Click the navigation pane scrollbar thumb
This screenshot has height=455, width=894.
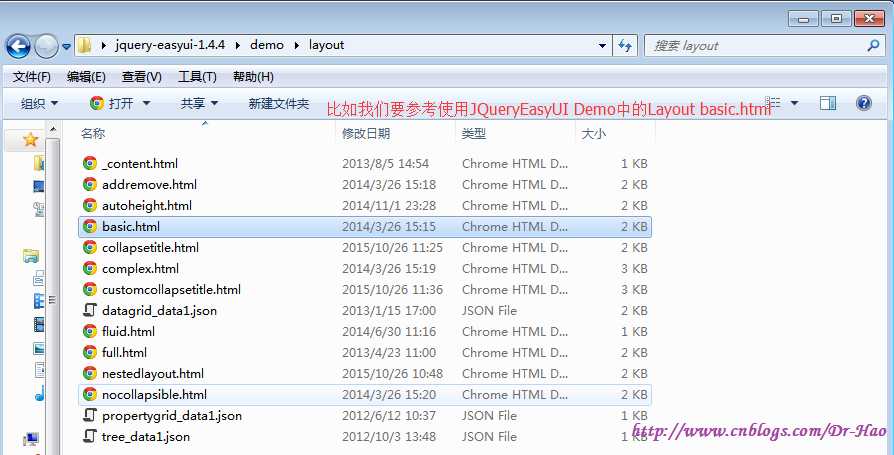[52, 299]
